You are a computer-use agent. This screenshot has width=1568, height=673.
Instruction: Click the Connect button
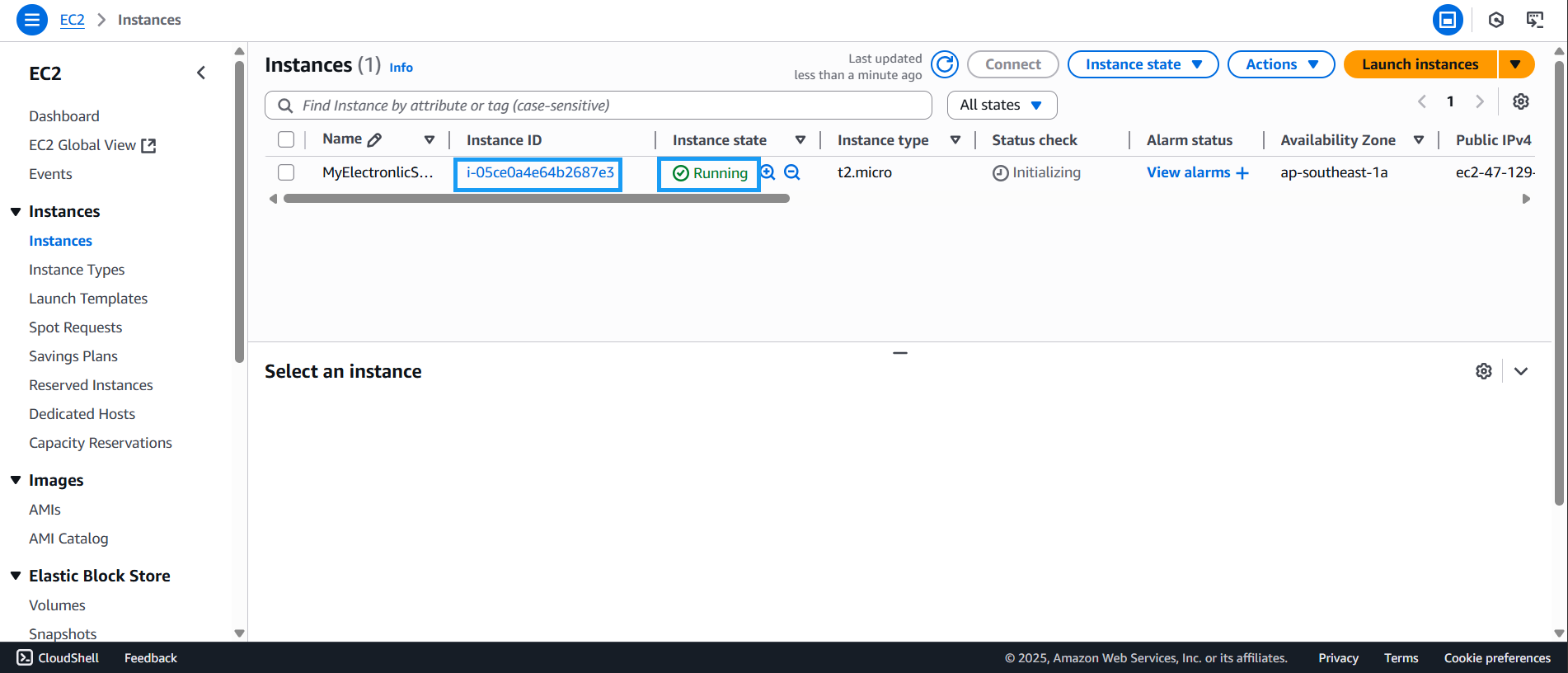1012,64
